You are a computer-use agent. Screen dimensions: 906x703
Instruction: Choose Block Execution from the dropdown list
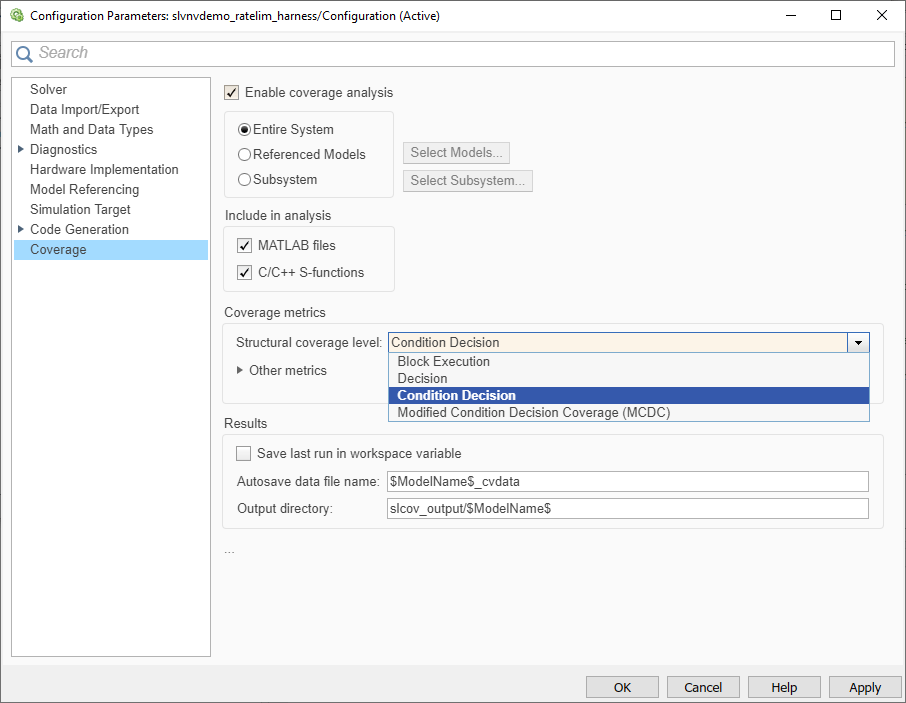click(444, 362)
